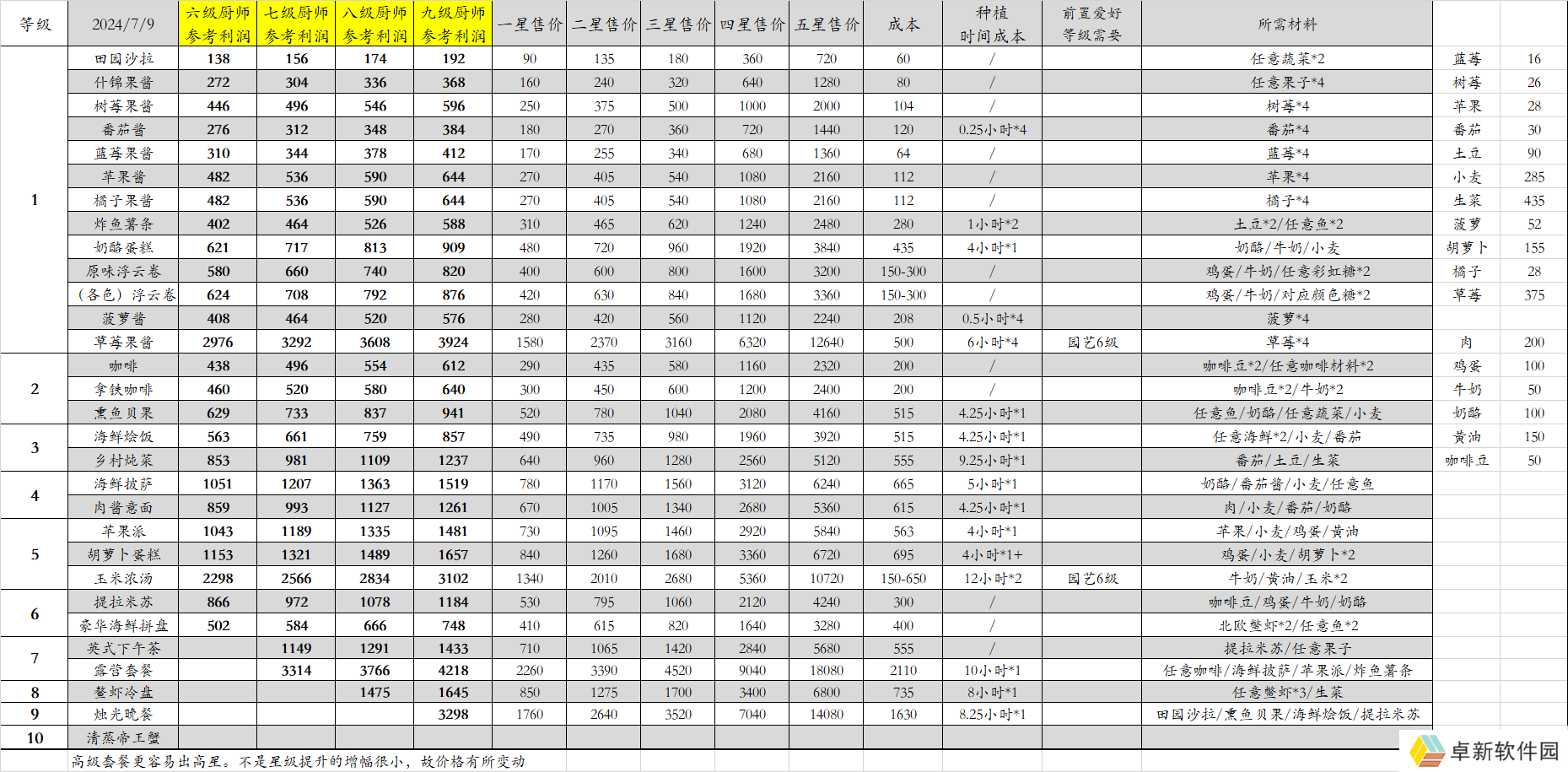Select five-star price 18080 in 露营套餐 row
This screenshot has width=1568, height=772.
pyautogui.click(x=827, y=670)
